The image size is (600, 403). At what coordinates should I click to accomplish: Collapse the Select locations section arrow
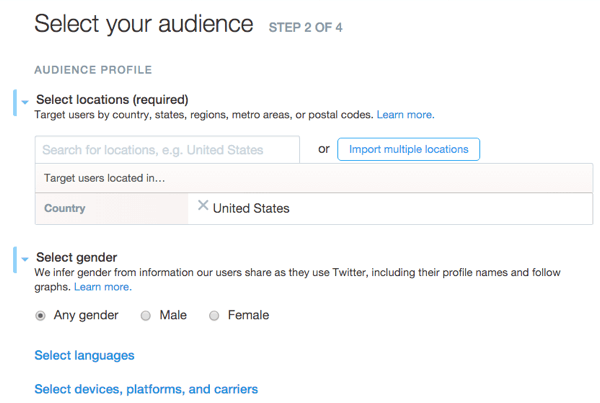tap(23, 99)
